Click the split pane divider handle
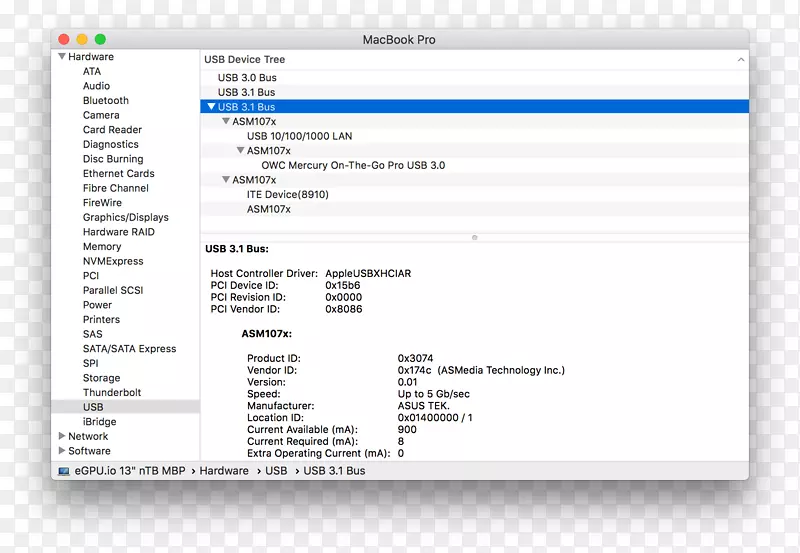Screen dimensions: 800x553 (474, 237)
